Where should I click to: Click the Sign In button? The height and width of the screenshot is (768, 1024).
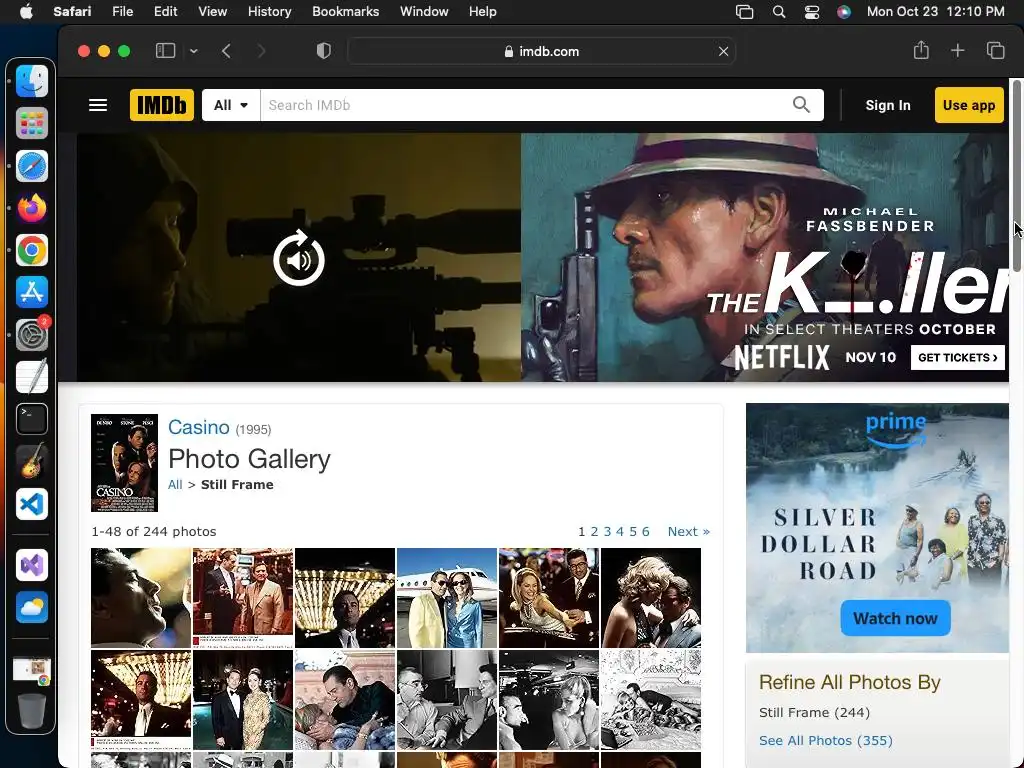888,105
